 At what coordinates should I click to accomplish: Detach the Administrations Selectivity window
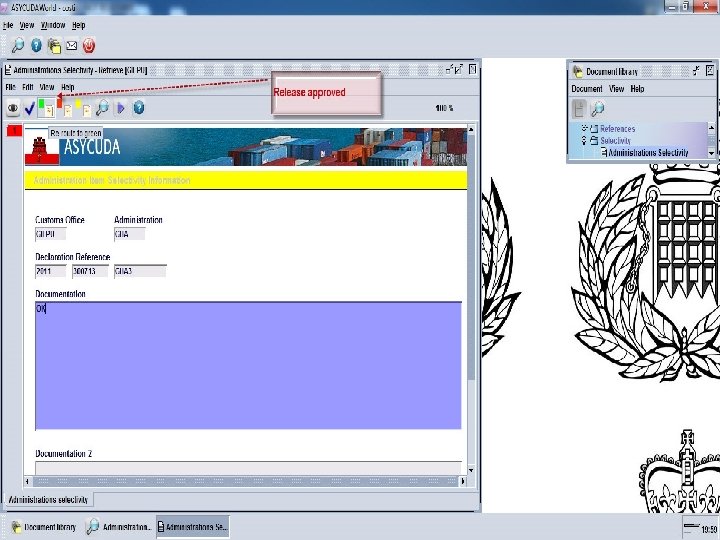click(449, 70)
